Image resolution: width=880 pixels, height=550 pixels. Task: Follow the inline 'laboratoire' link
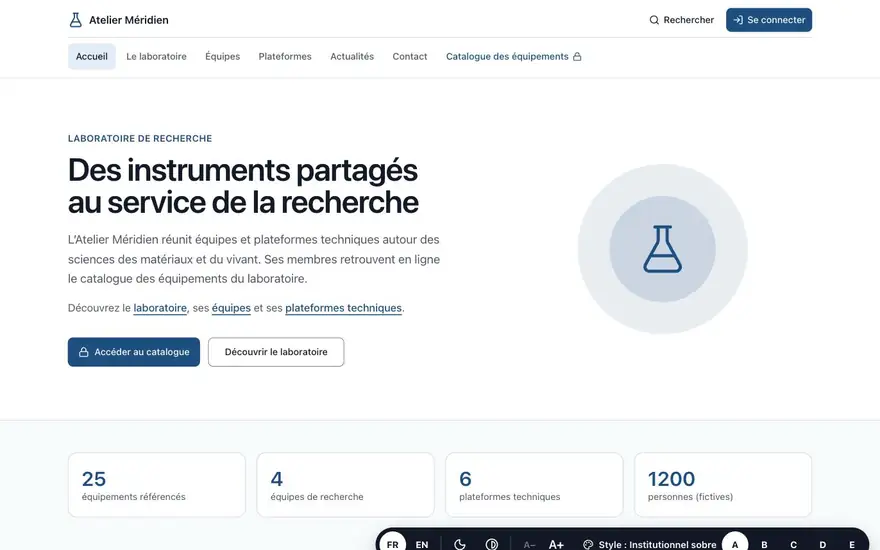(160, 308)
